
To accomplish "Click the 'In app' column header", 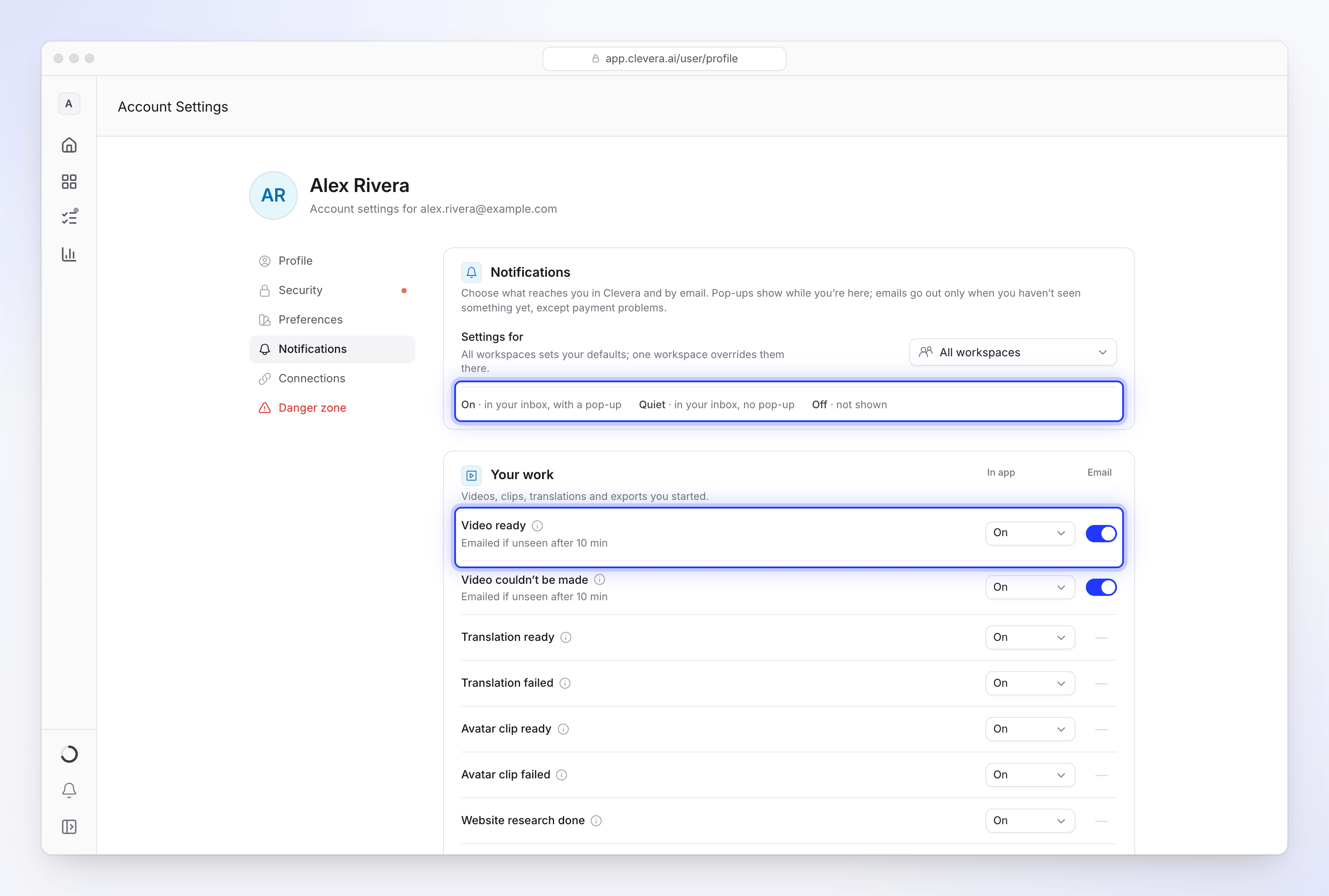I will click(1000, 473).
